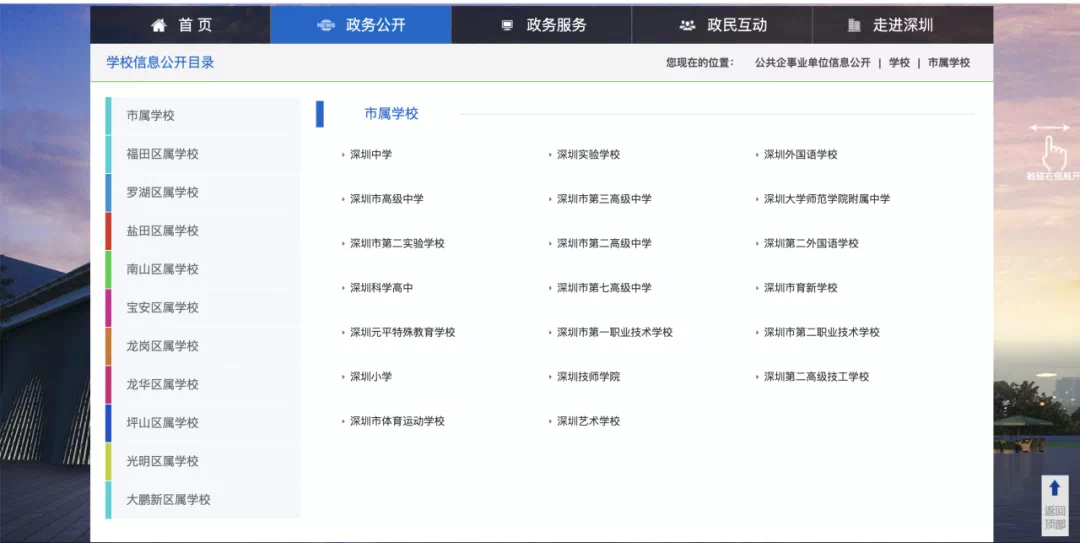Select 龙岗区属学校 in the sidebar
The width and height of the screenshot is (1080, 543).
coord(162,346)
